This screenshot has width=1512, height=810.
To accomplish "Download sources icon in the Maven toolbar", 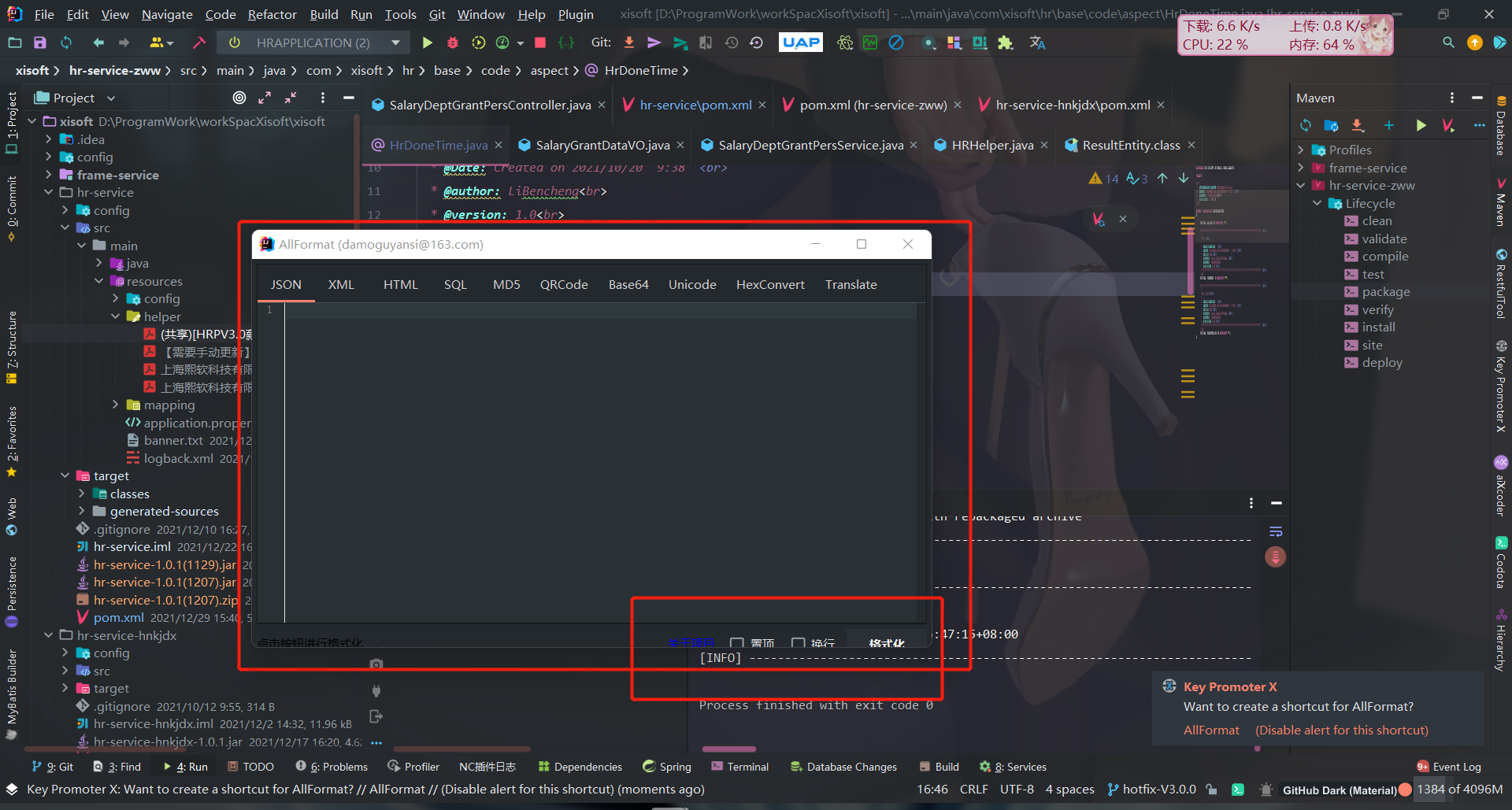I will pos(1358,125).
